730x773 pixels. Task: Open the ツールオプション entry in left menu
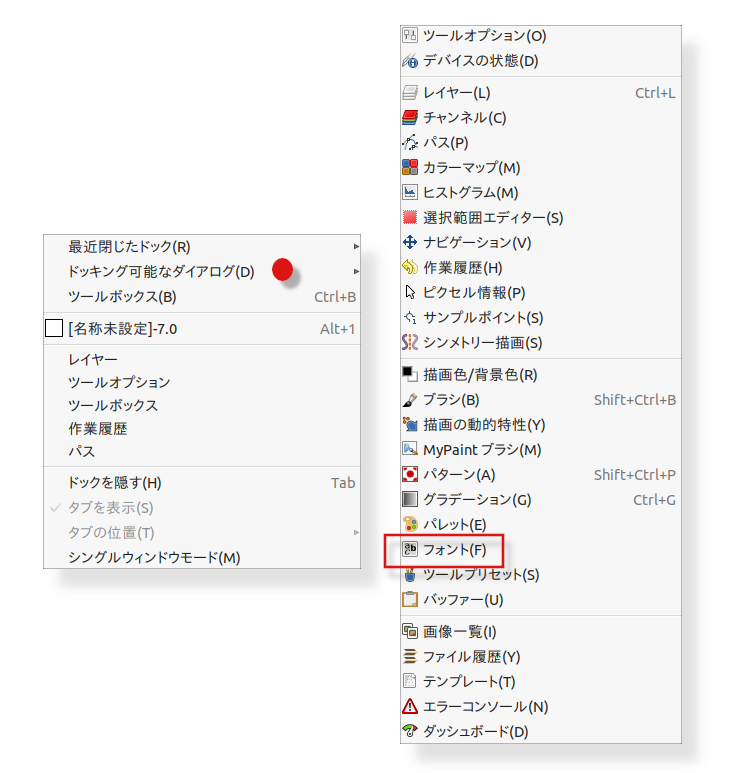119,383
